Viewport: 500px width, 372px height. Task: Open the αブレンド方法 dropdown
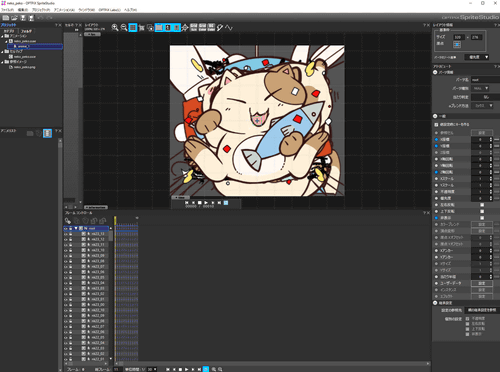coord(482,106)
